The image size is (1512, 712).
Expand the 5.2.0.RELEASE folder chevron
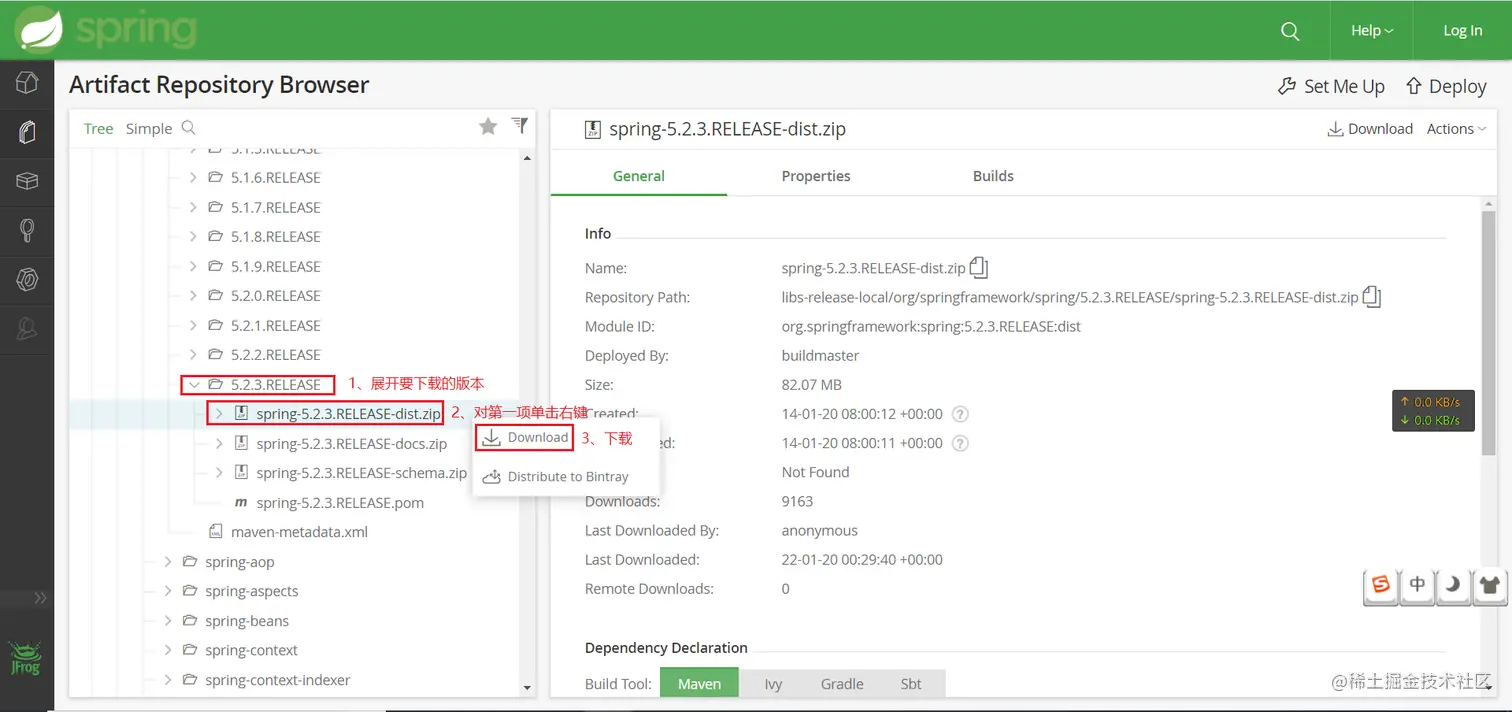tap(193, 296)
